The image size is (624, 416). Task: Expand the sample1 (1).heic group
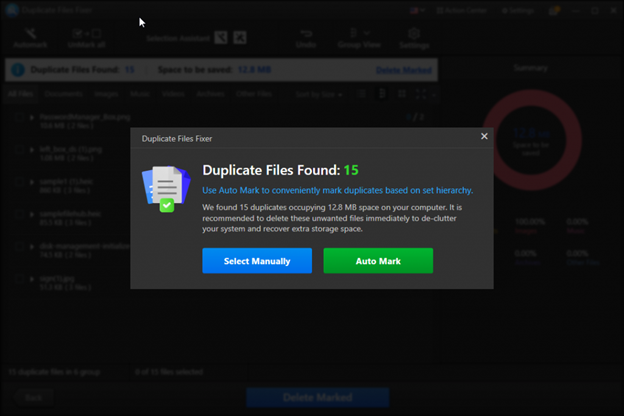click(x=32, y=182)
